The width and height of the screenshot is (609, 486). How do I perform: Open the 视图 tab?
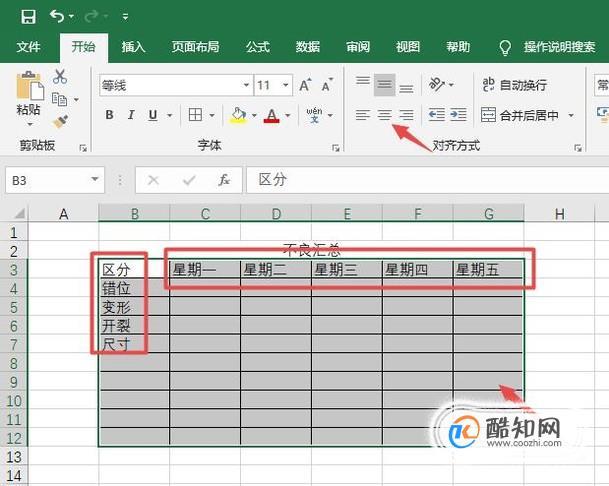[x=408, y=47]
